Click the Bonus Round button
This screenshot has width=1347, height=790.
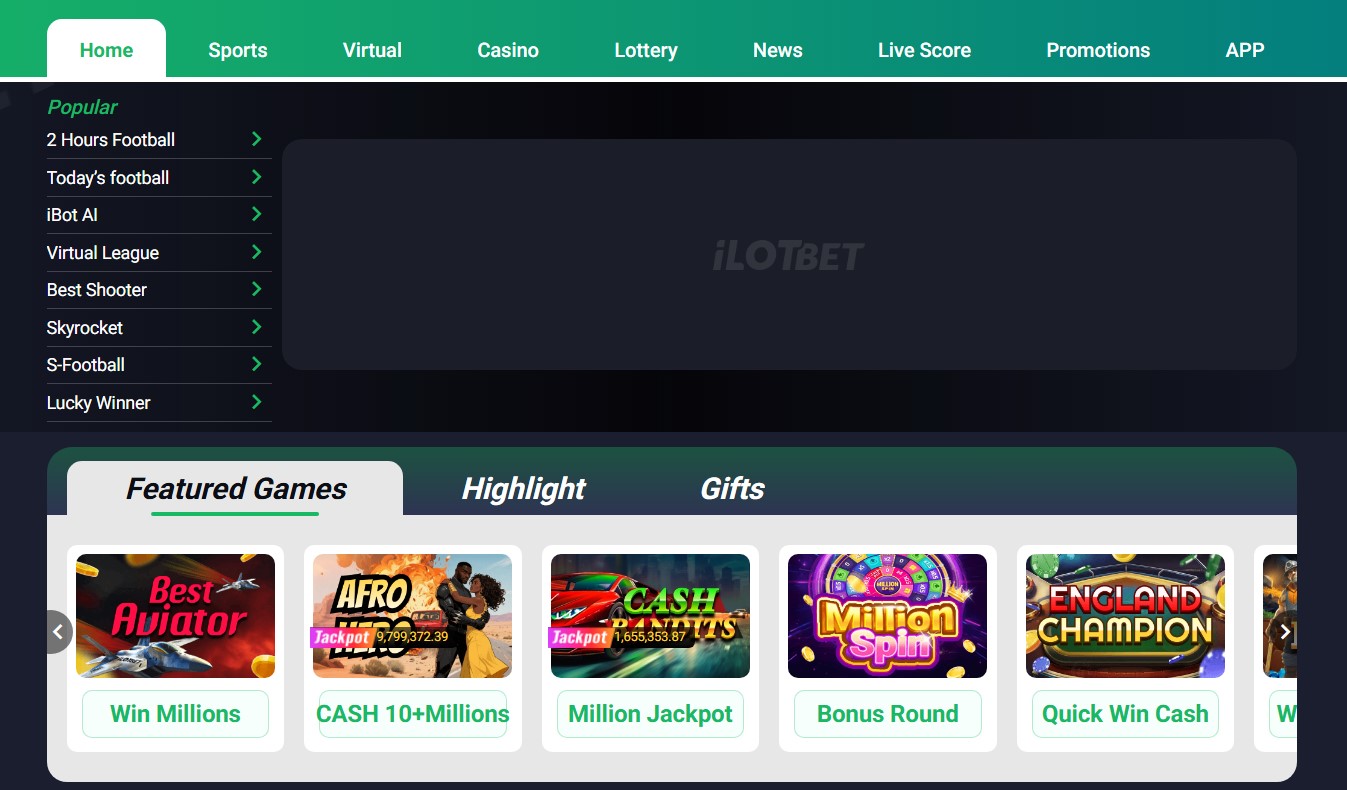pyautogui.click(x=887, y=714)
